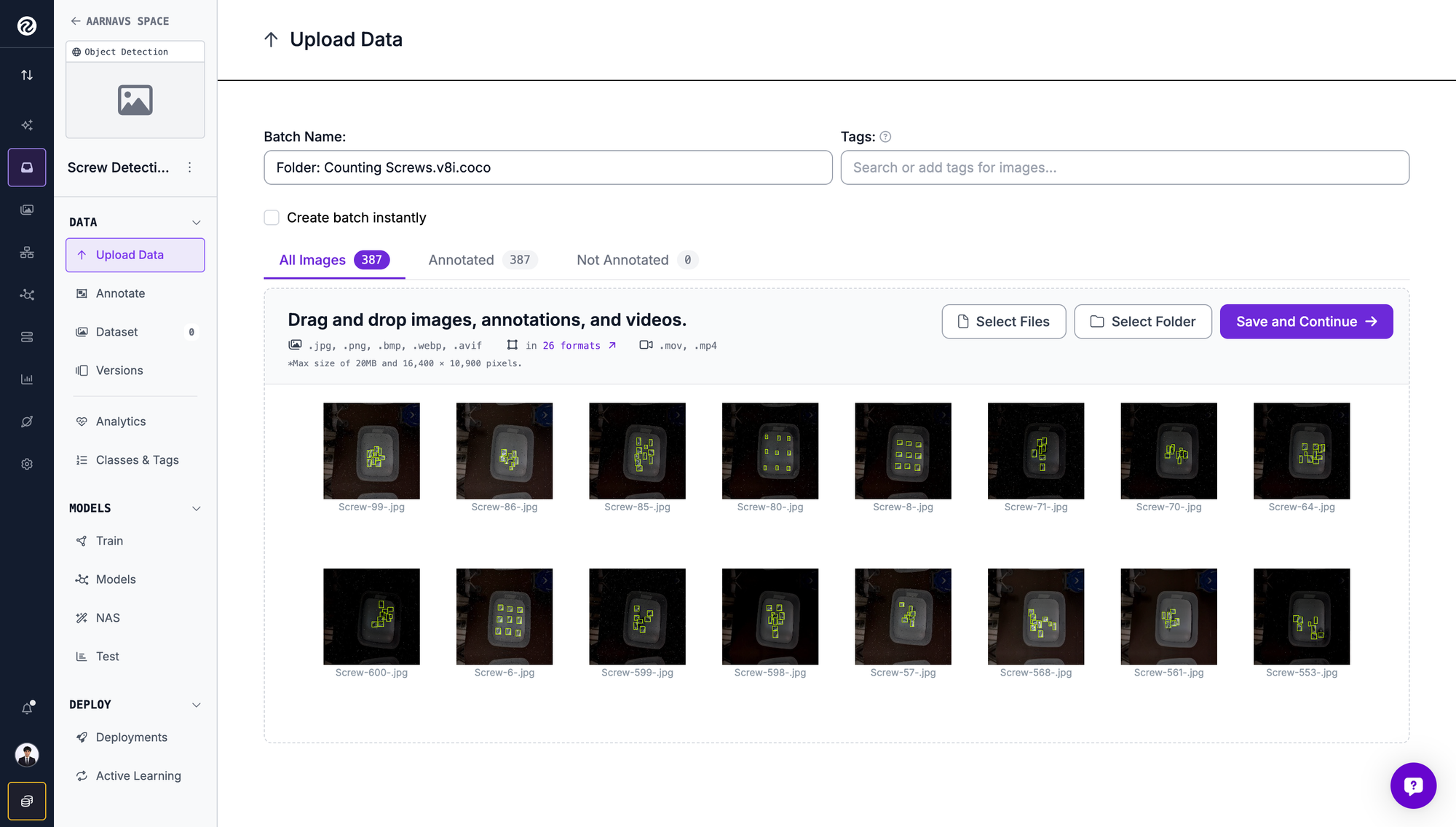Image resolution: width=1456 pixels, height=827 pixels.
Task: Click the Screw Detecti... project name
Action: [119, 167]
